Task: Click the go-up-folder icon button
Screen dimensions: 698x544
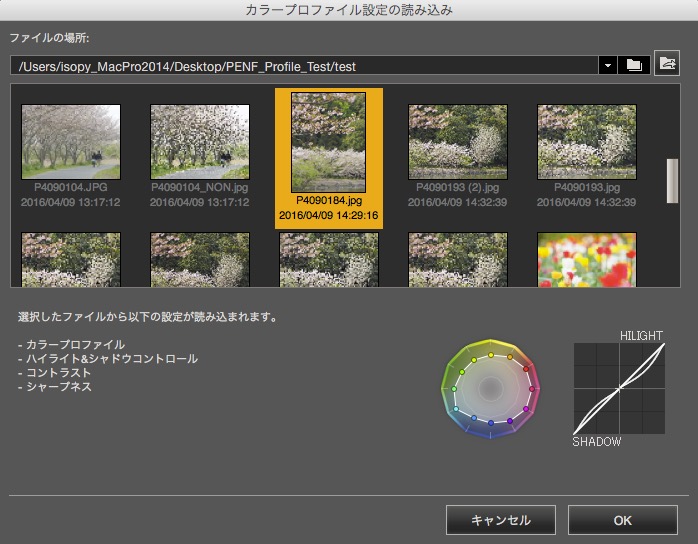Action: pyautogui.click(x=667, y=63)
